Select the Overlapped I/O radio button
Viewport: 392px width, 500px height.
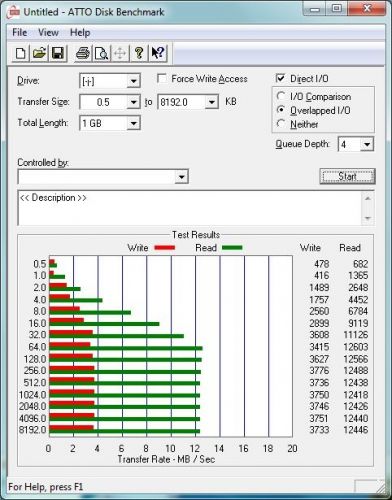tap(281, 110)
